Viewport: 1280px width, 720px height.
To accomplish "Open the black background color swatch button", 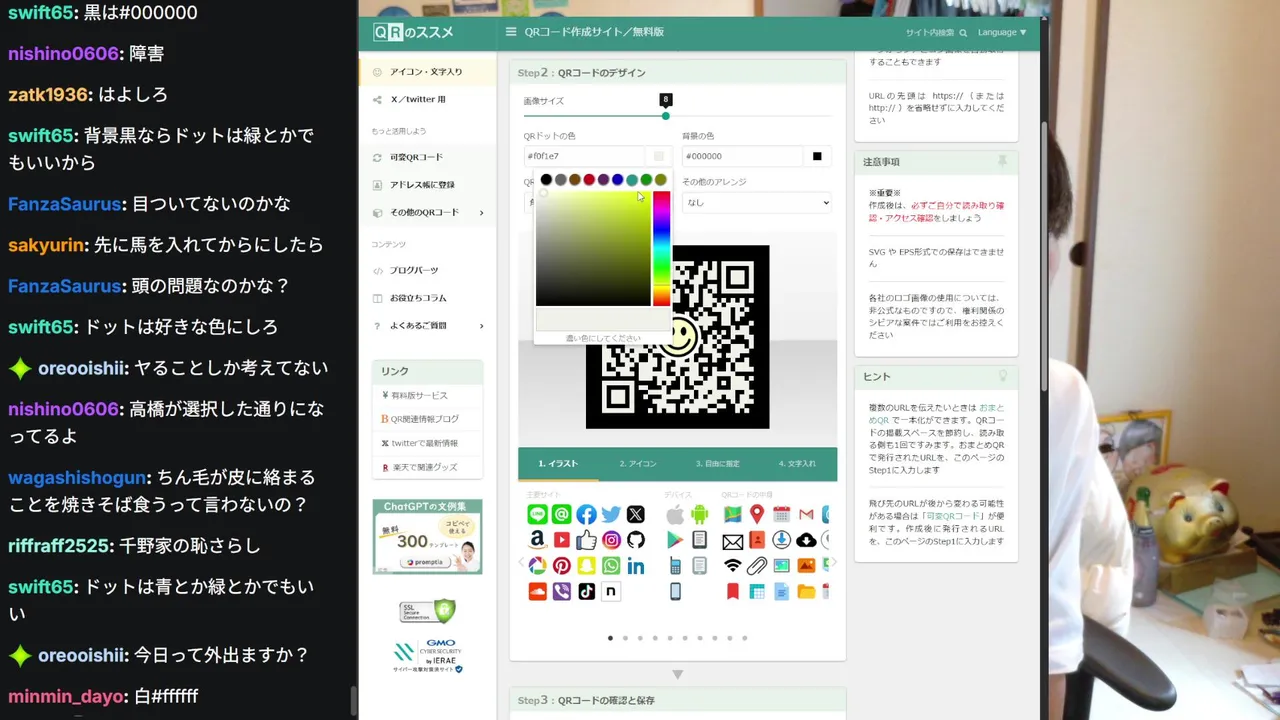I will click(x=817, y=156).
